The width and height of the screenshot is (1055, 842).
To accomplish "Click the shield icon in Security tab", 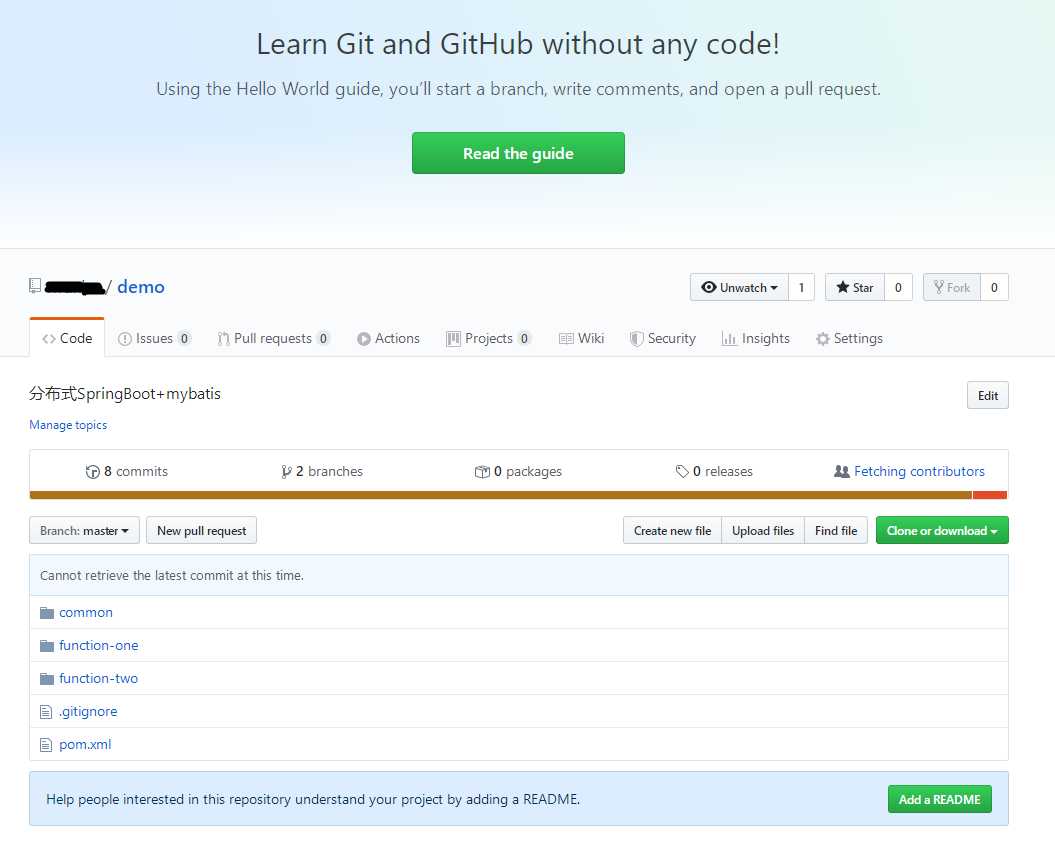I will pos(636,339).
